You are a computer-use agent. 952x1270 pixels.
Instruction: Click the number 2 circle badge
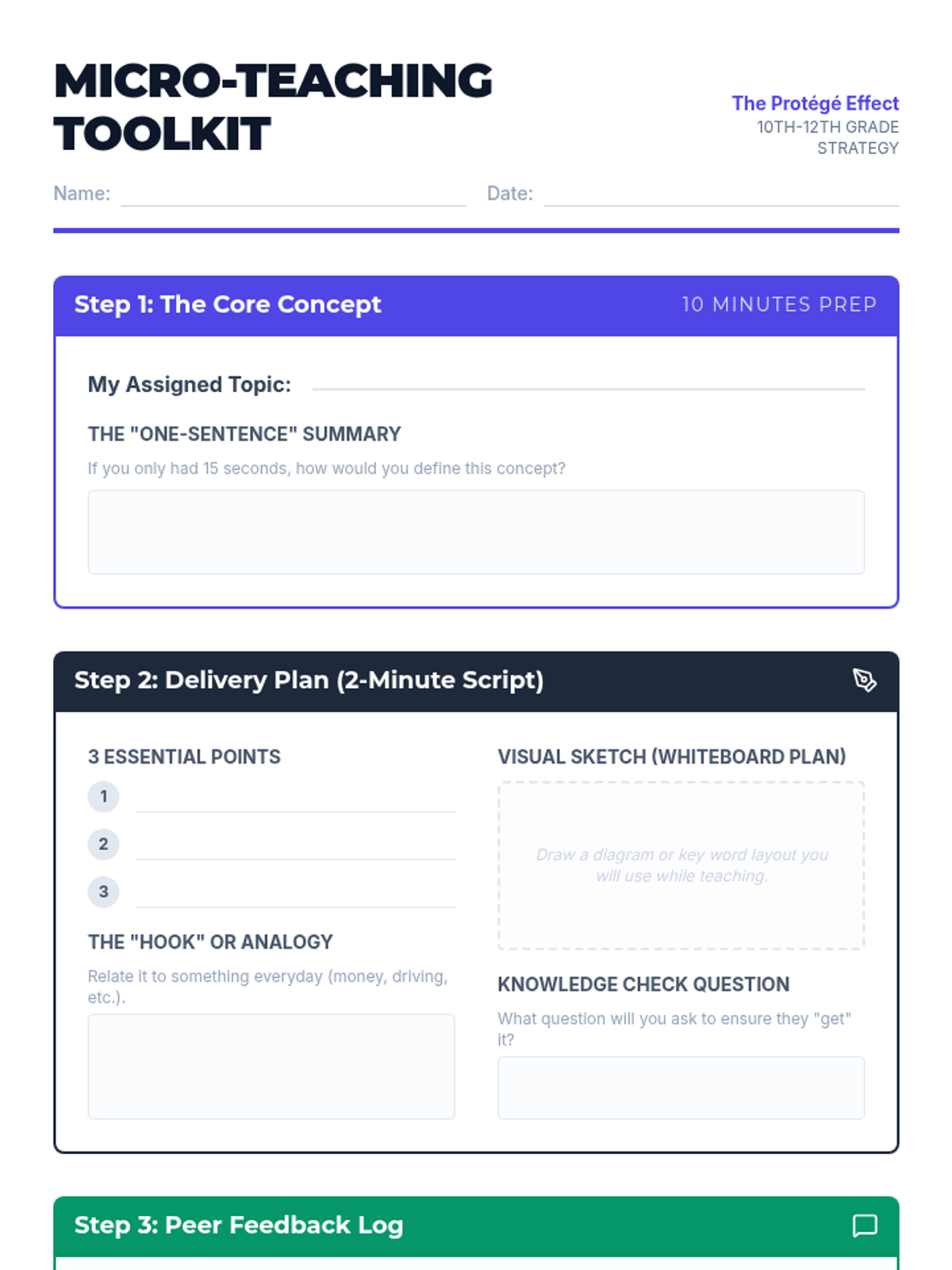(103, 844)
